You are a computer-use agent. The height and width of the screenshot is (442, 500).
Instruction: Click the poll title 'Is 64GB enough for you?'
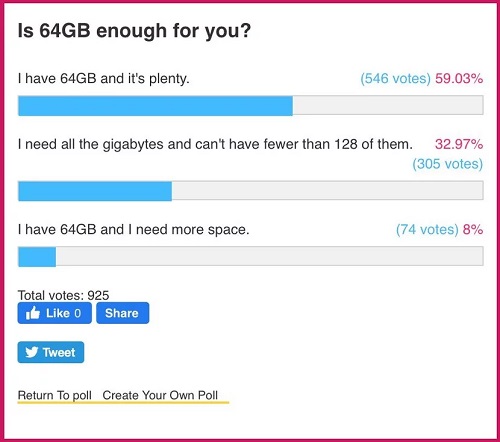[134, 31]
